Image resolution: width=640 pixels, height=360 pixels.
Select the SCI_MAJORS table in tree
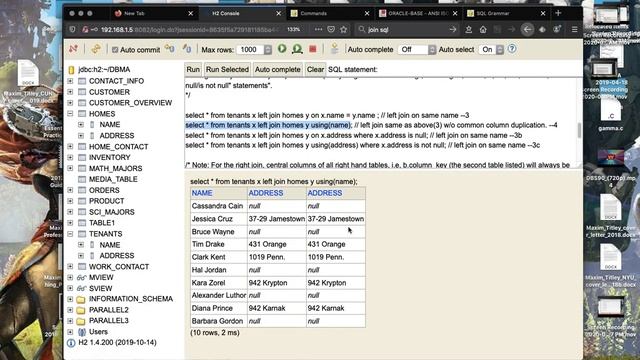[x=112, y=212]
